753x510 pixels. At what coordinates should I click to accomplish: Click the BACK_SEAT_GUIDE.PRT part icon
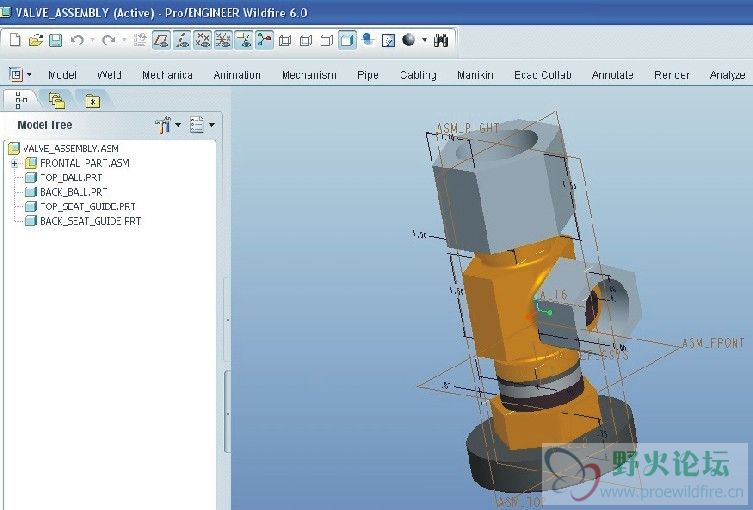point(31,221)
